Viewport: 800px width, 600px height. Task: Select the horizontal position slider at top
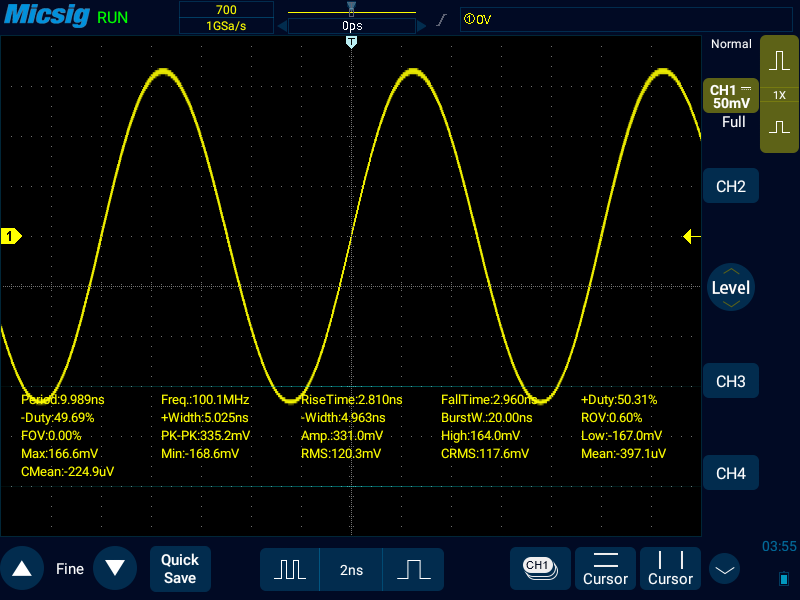coord(352,10)
